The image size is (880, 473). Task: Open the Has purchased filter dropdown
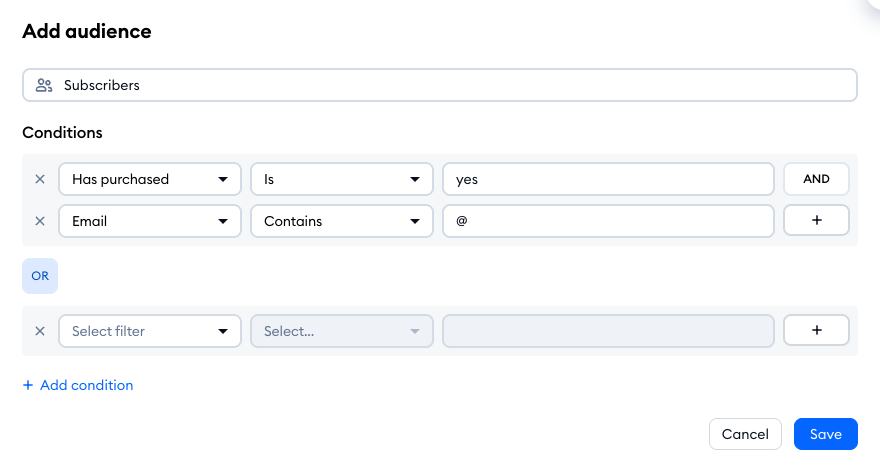[150, 180]
